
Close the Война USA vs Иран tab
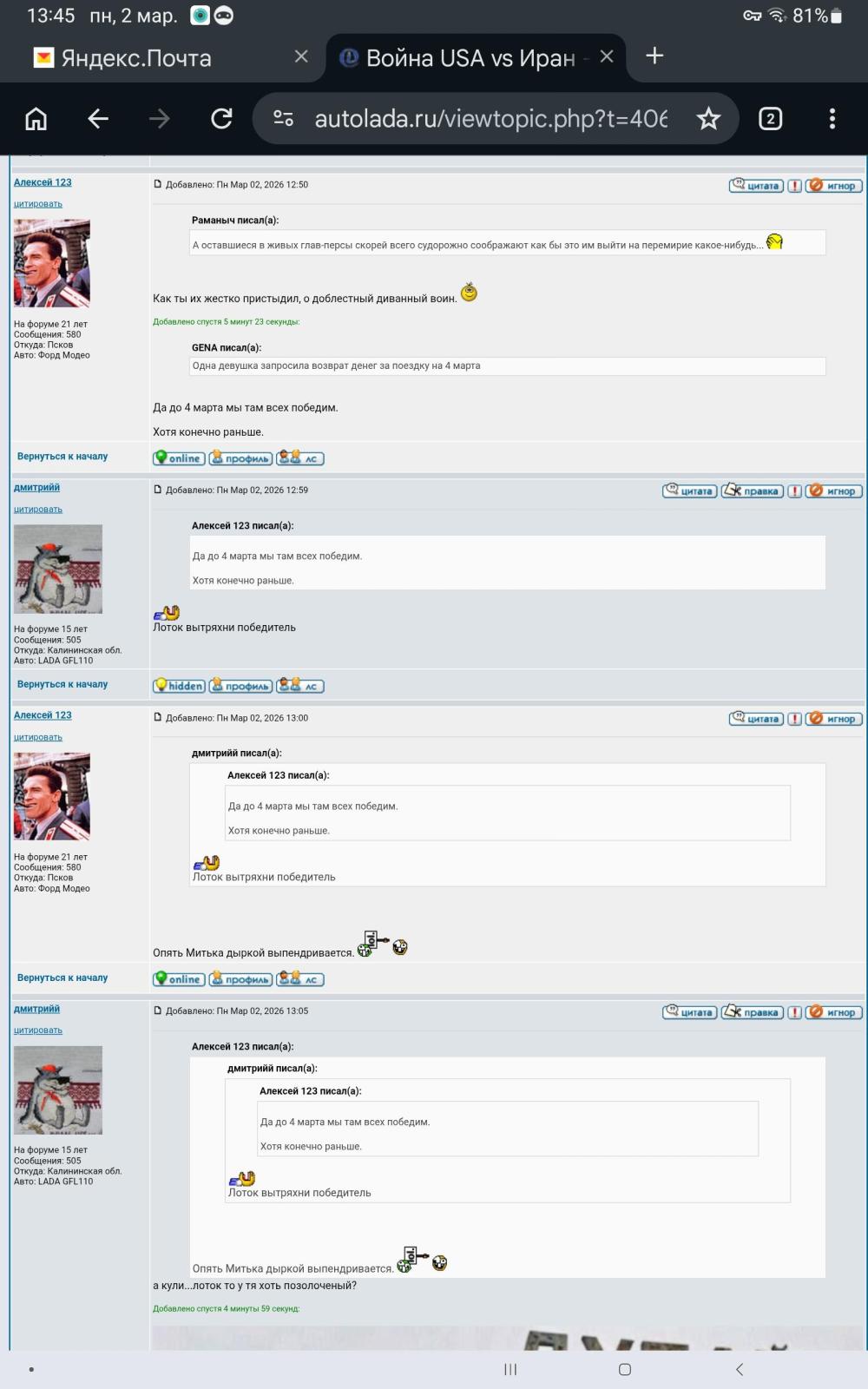tap(607, 56)
